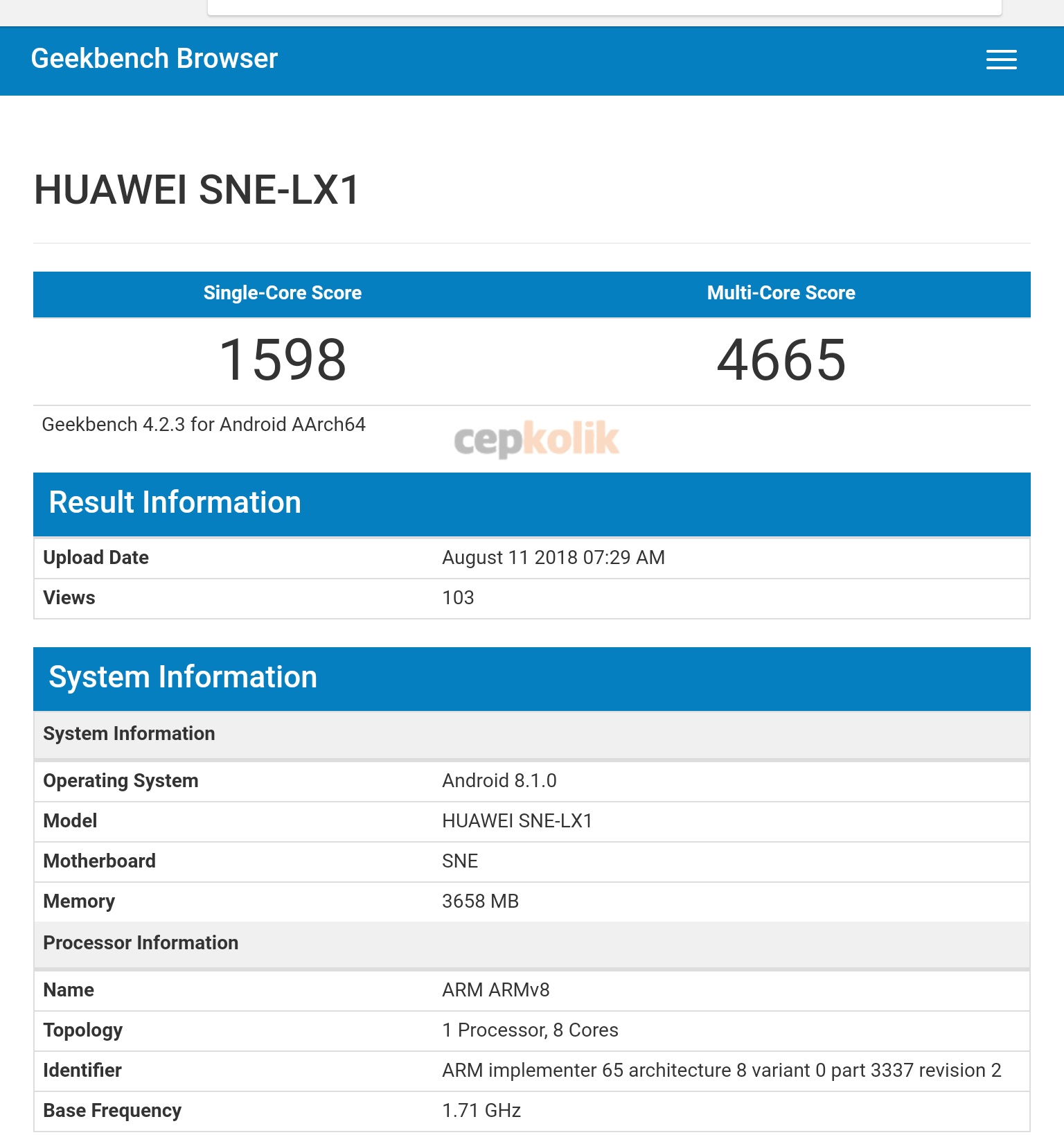1064x1135 pixels.
Task: Click the Model label
Action: point(70,821)
